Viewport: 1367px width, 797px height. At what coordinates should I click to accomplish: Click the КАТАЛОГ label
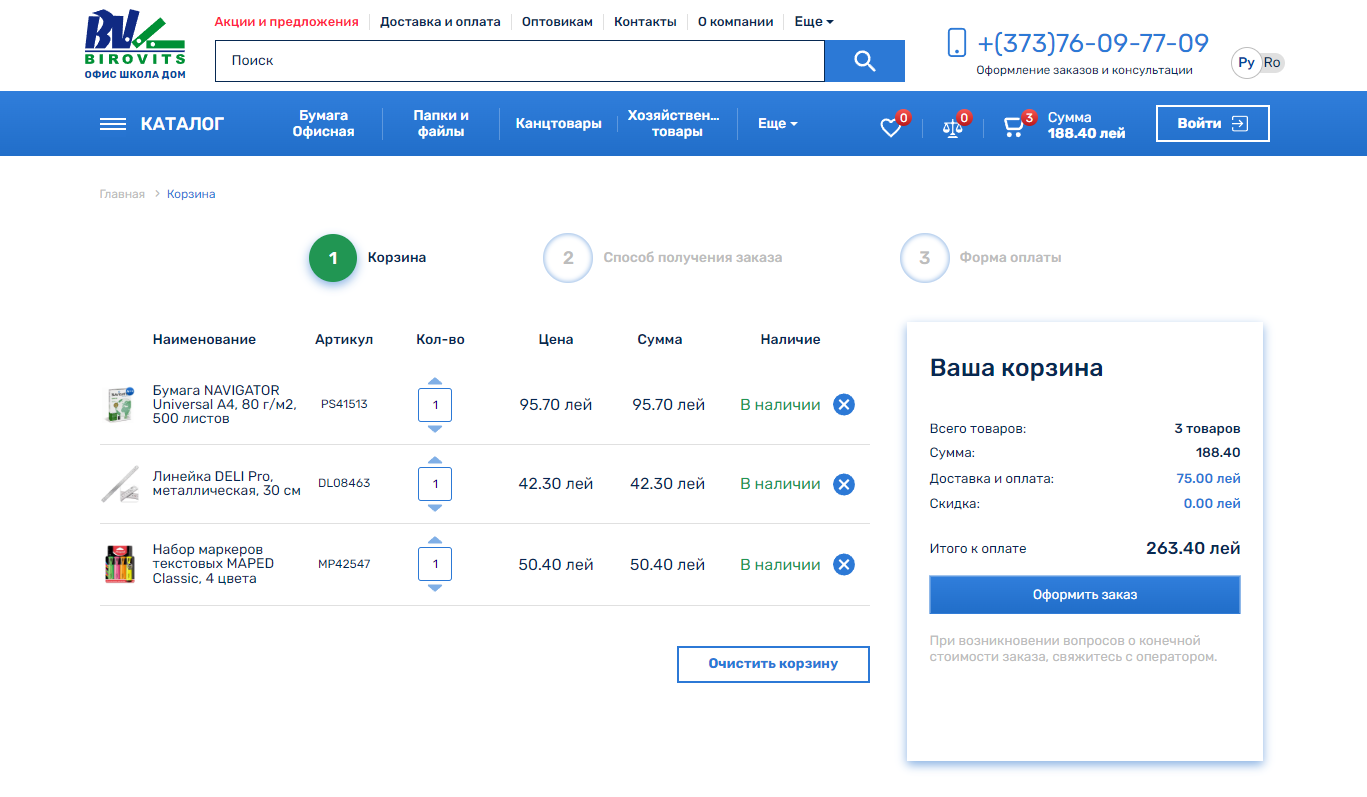(x=183, y=124)
